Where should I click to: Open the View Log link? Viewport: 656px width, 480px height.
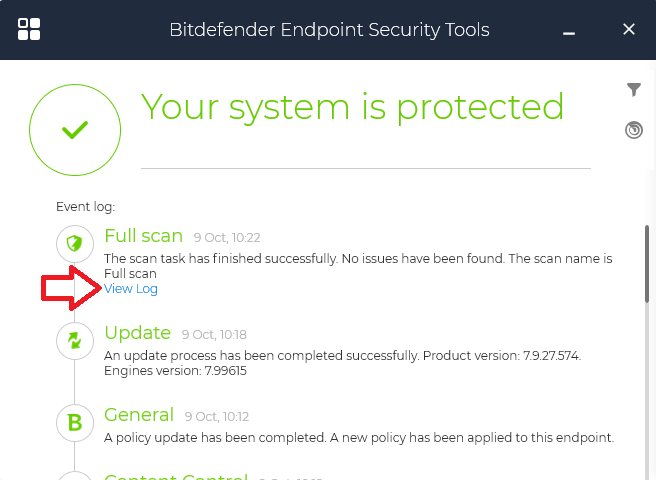(x=131, y=289)
